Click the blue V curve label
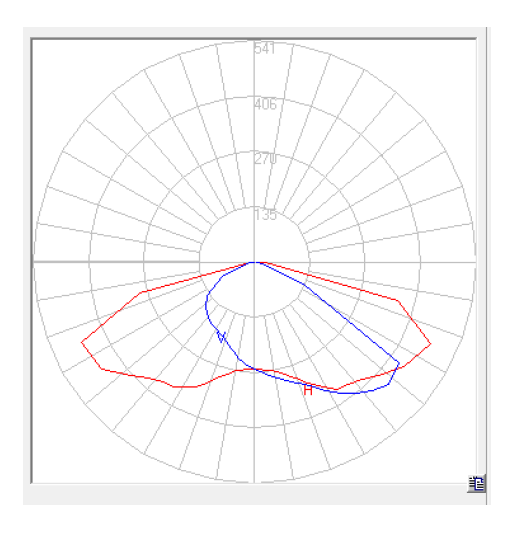This screenshot has width=522, height=541. [221, 337]
